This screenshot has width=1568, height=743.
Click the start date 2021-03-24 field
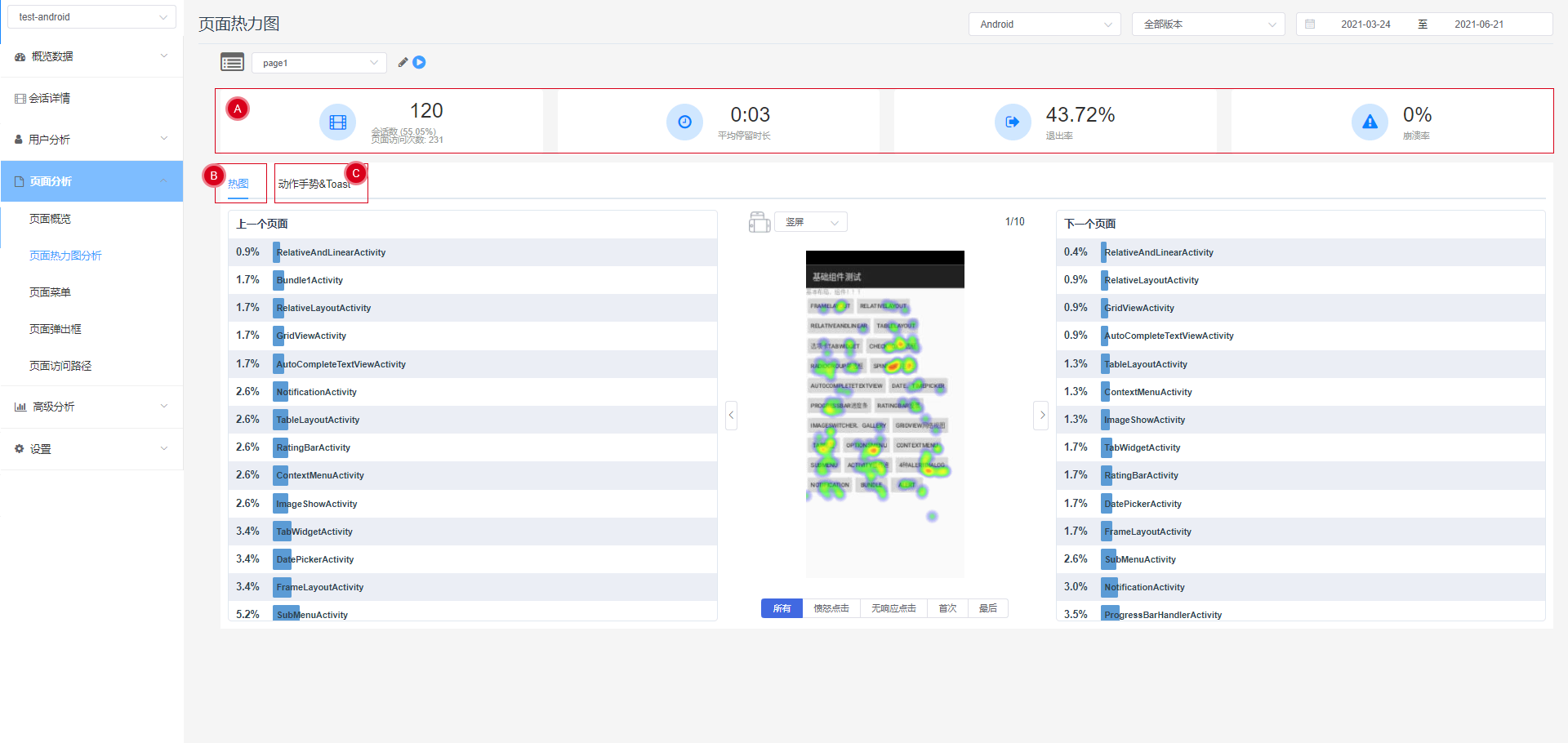click(1365, 24)
